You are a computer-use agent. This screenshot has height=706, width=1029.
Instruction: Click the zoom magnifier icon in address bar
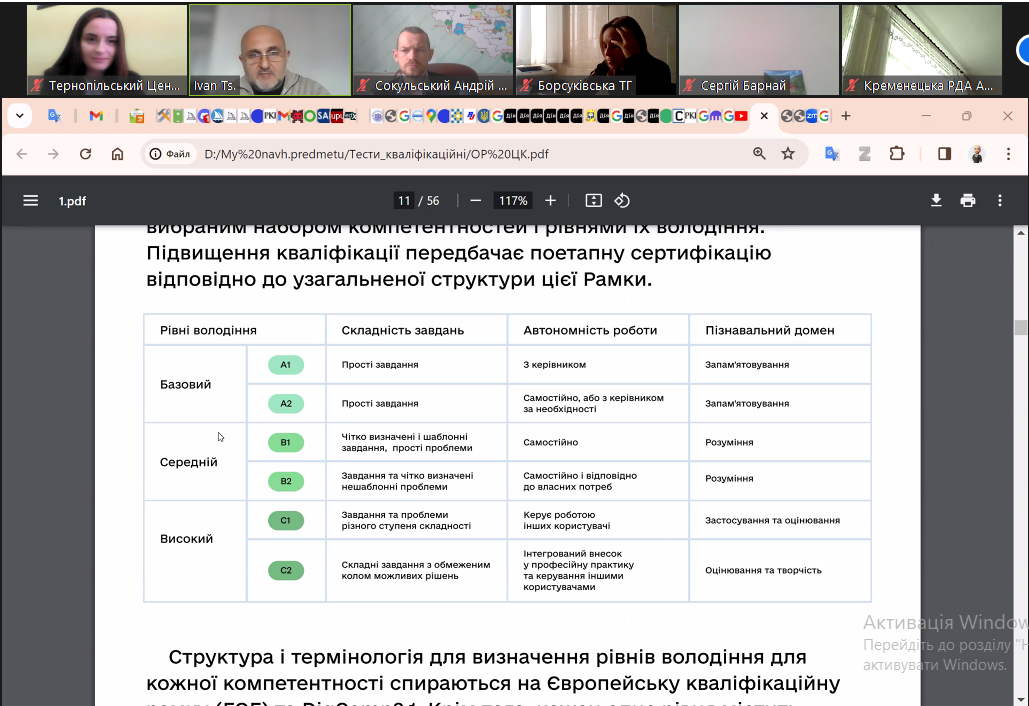pyautogui.click(x=759, y=154)
